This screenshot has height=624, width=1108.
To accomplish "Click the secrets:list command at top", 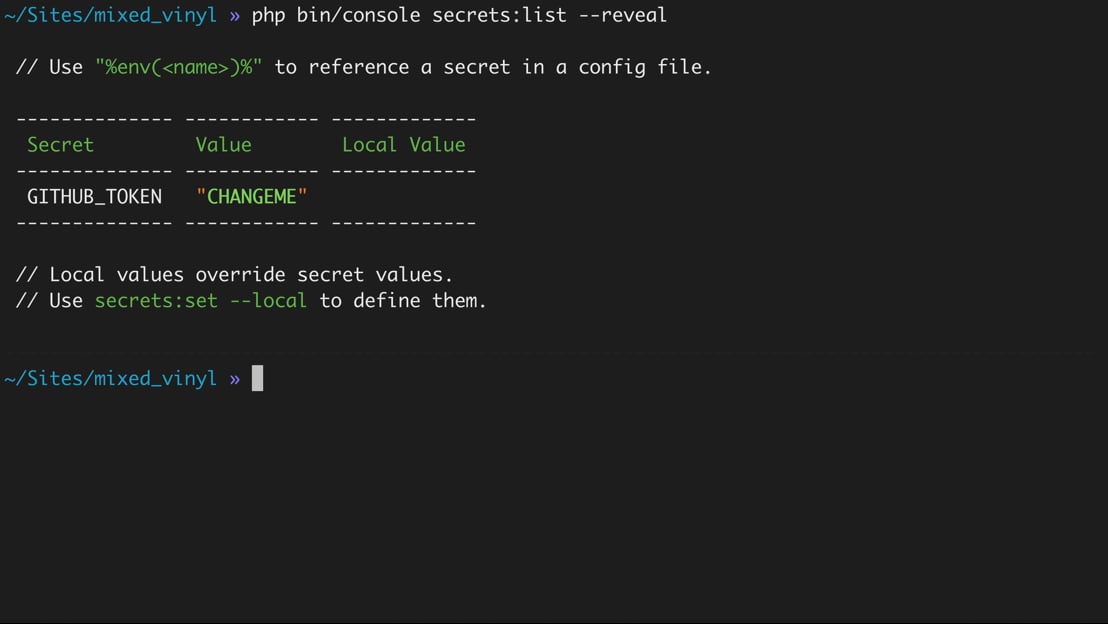I will point(500,15).
